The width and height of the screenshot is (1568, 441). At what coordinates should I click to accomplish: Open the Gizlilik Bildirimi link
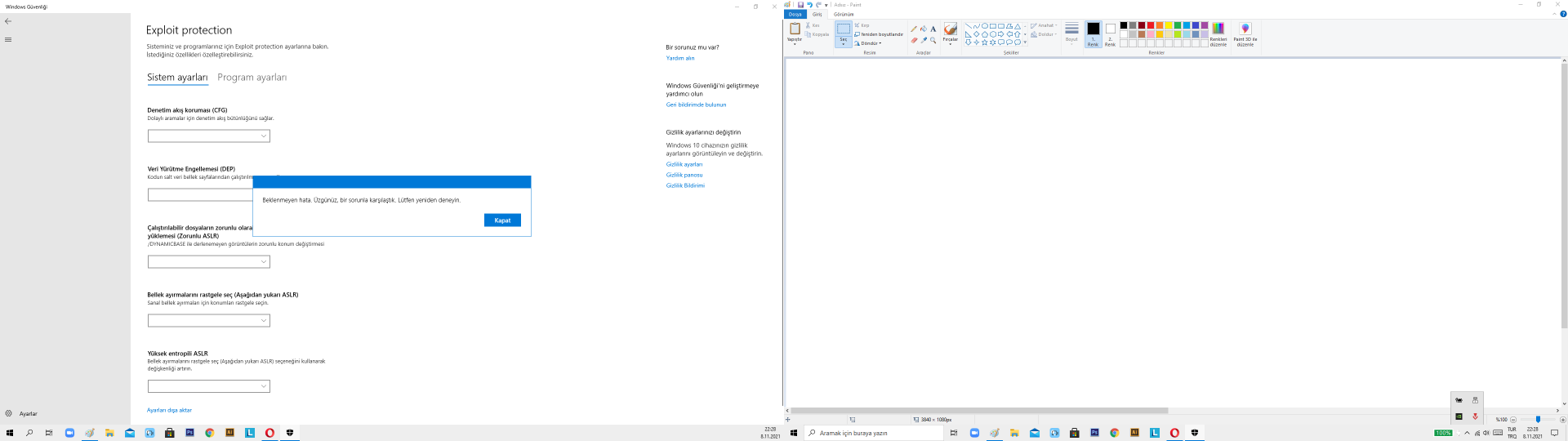point(685,185)
